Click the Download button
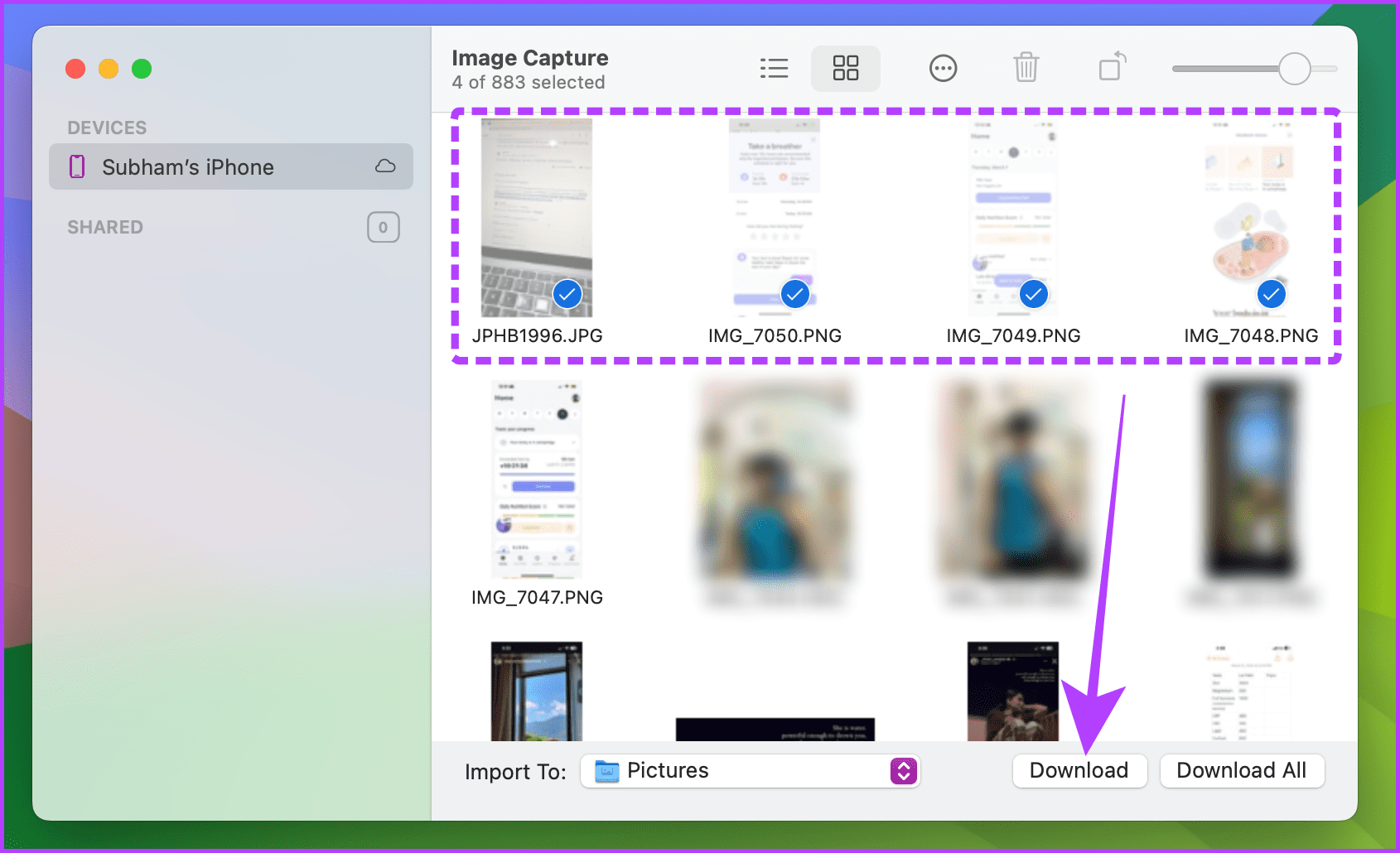Viewport: 1400px width, 853px height. point(1079,770)
